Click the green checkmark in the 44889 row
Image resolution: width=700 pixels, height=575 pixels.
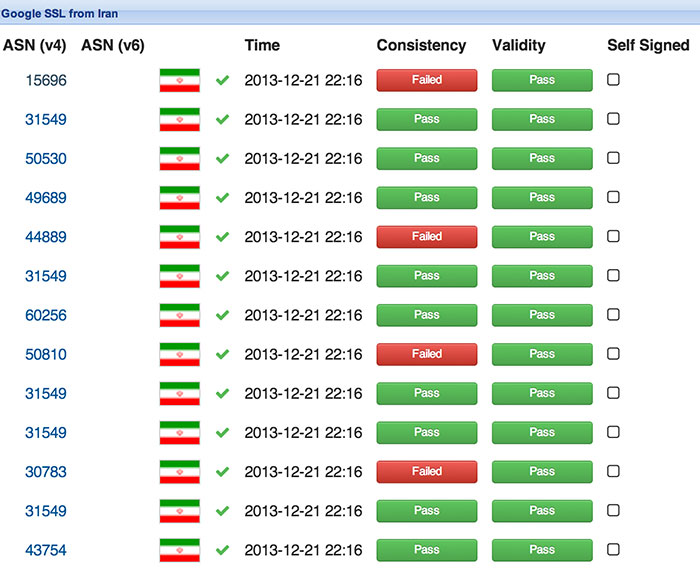tap(222, 237)
